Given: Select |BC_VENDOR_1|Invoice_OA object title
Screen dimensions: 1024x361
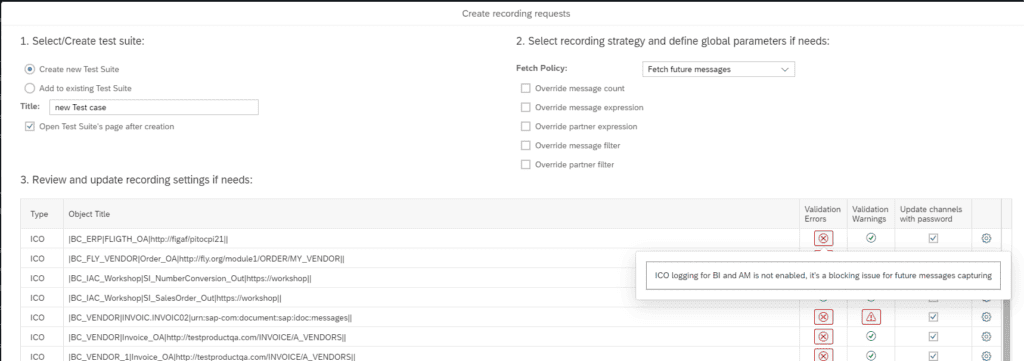Looking at the screenshot, I should tap(212, 356).
